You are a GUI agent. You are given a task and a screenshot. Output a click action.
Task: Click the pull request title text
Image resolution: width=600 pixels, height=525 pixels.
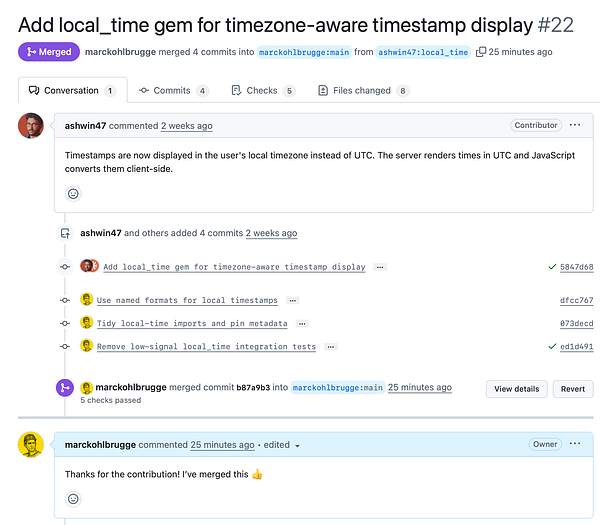276,25
